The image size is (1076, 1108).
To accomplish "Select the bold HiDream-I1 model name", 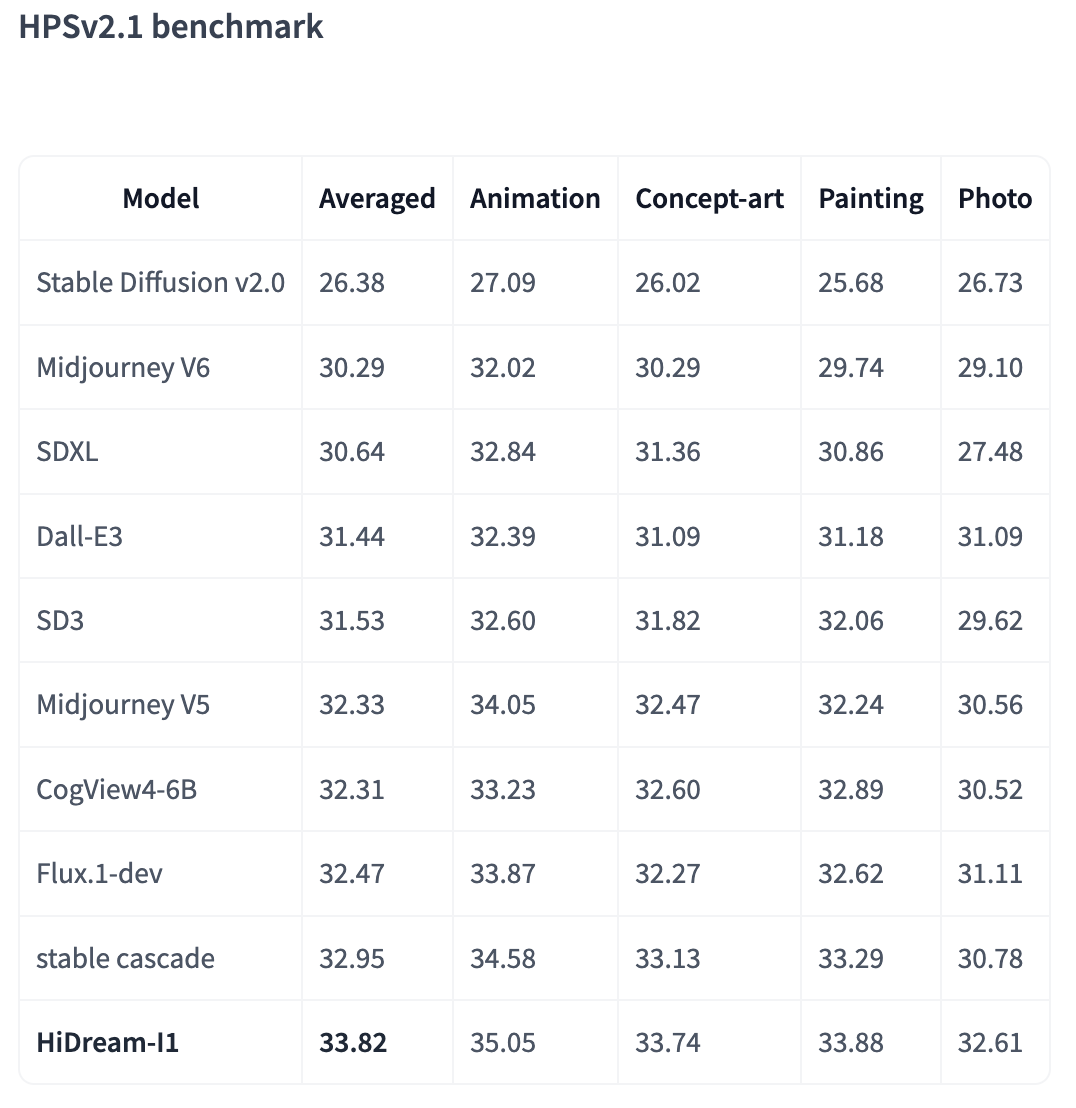I will 107,1043.
